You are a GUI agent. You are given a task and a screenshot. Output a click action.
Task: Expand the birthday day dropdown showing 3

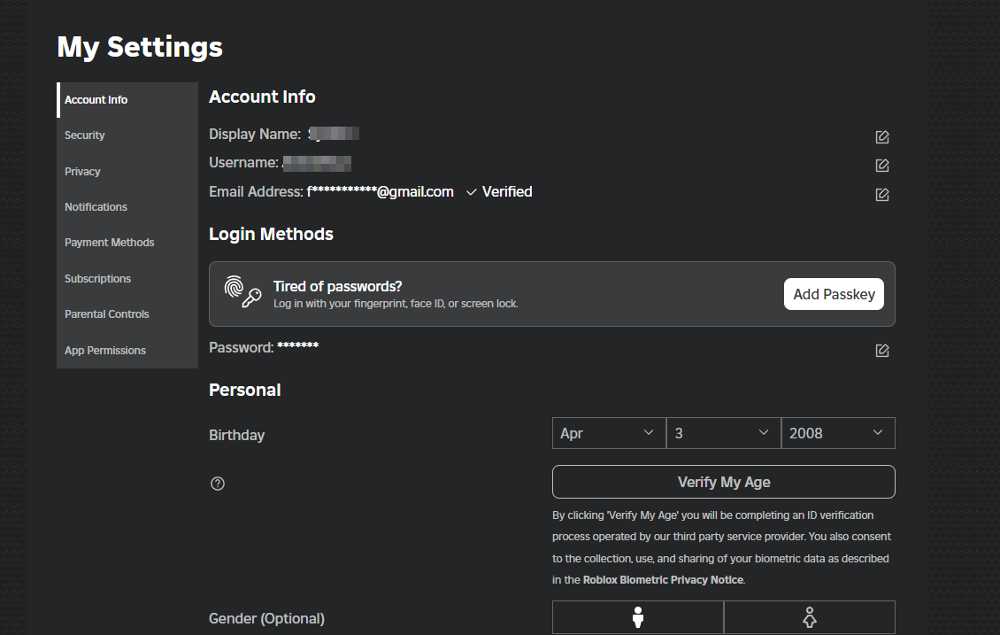click(722, 433)
